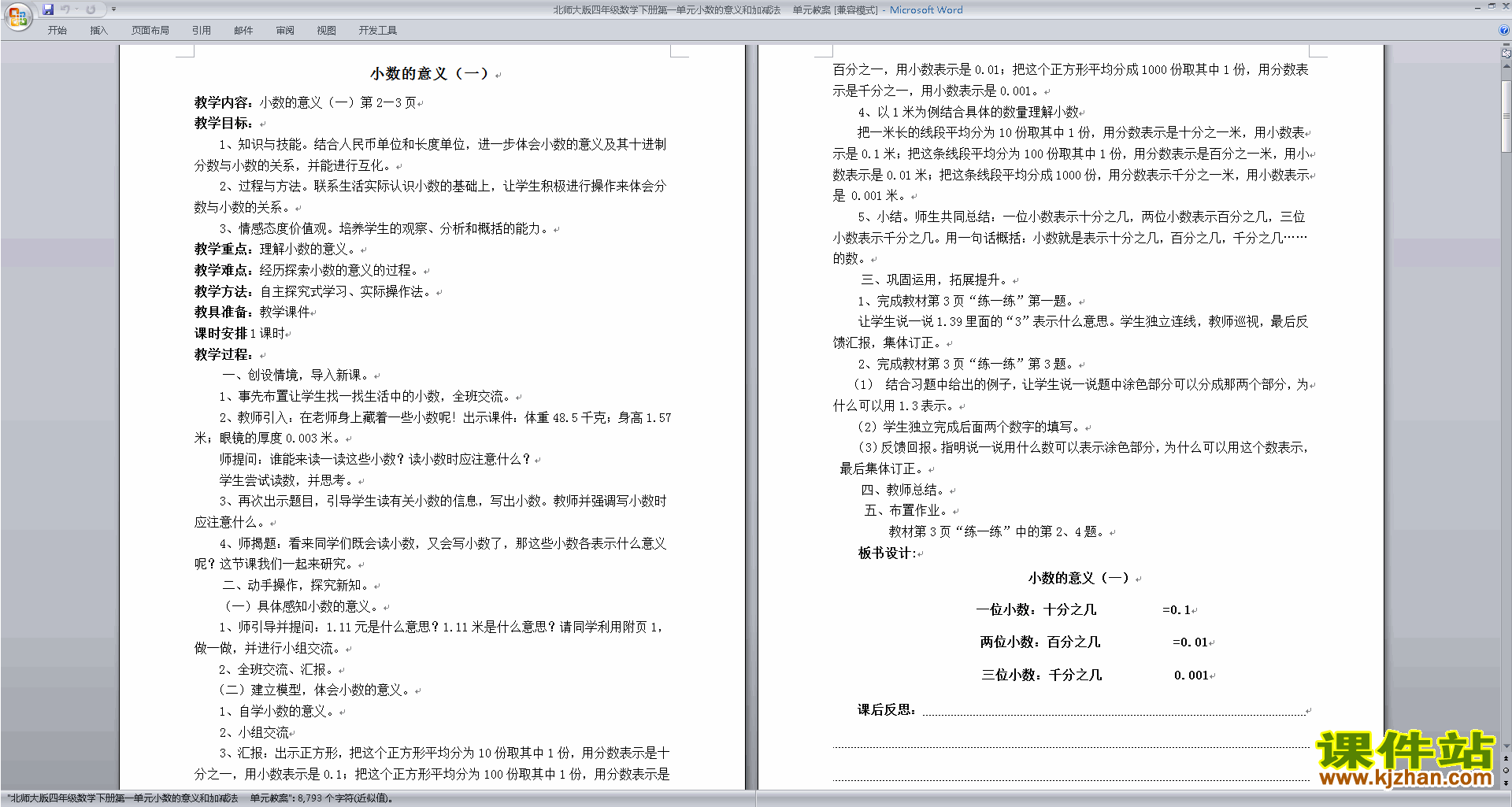Screen dimensions: 1512x807
Task: Open the 开发工具 ribbon tab
Action: [x=378, y=31]
